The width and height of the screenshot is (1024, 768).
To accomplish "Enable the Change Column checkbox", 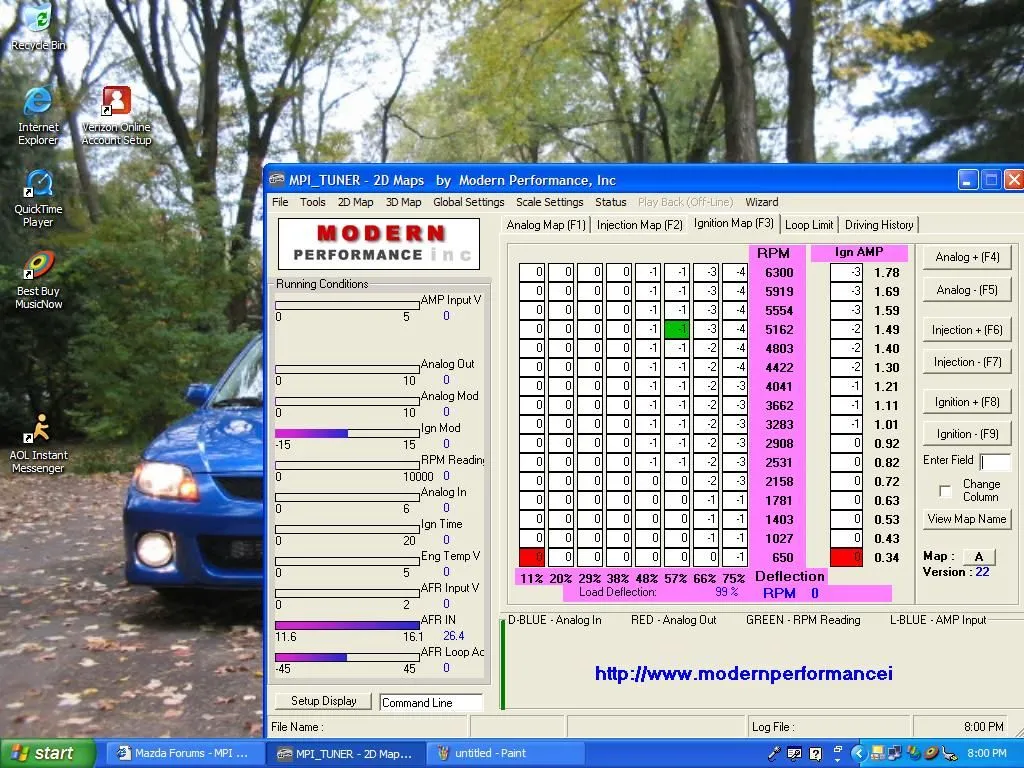I will (945, 491).
